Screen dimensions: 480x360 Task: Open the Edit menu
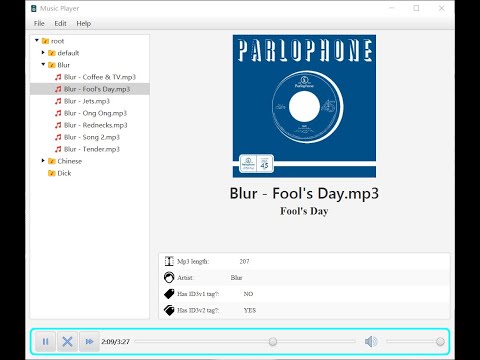pyautogui.click(x=60, y=23)
